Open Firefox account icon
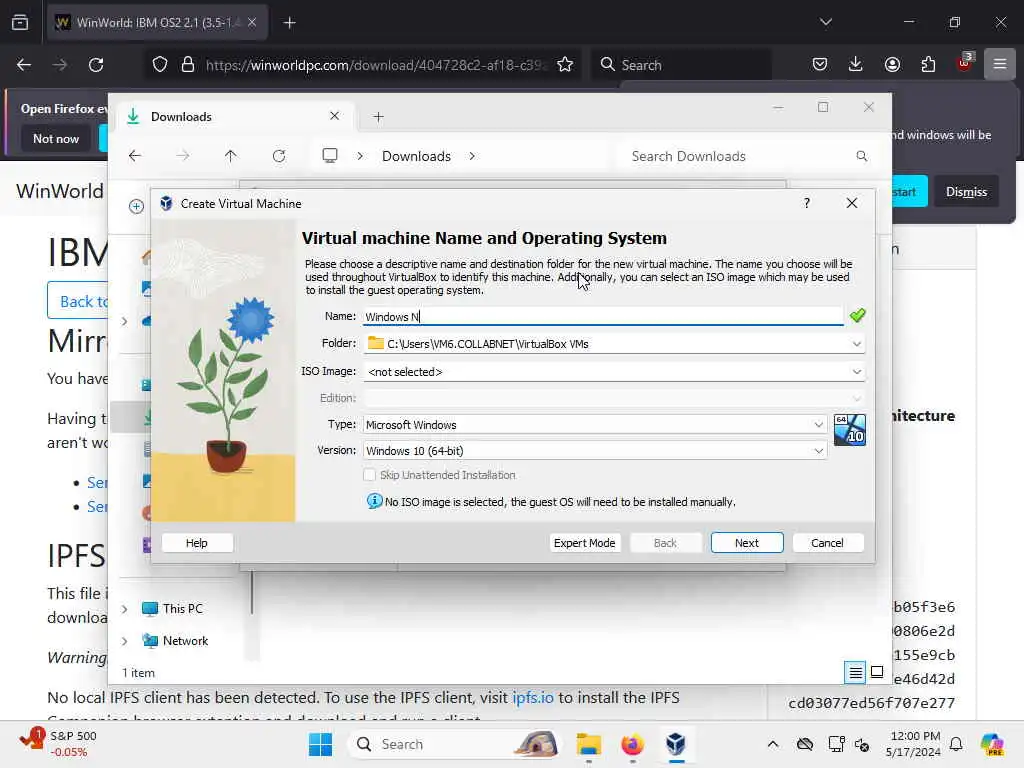 (892, 65)
